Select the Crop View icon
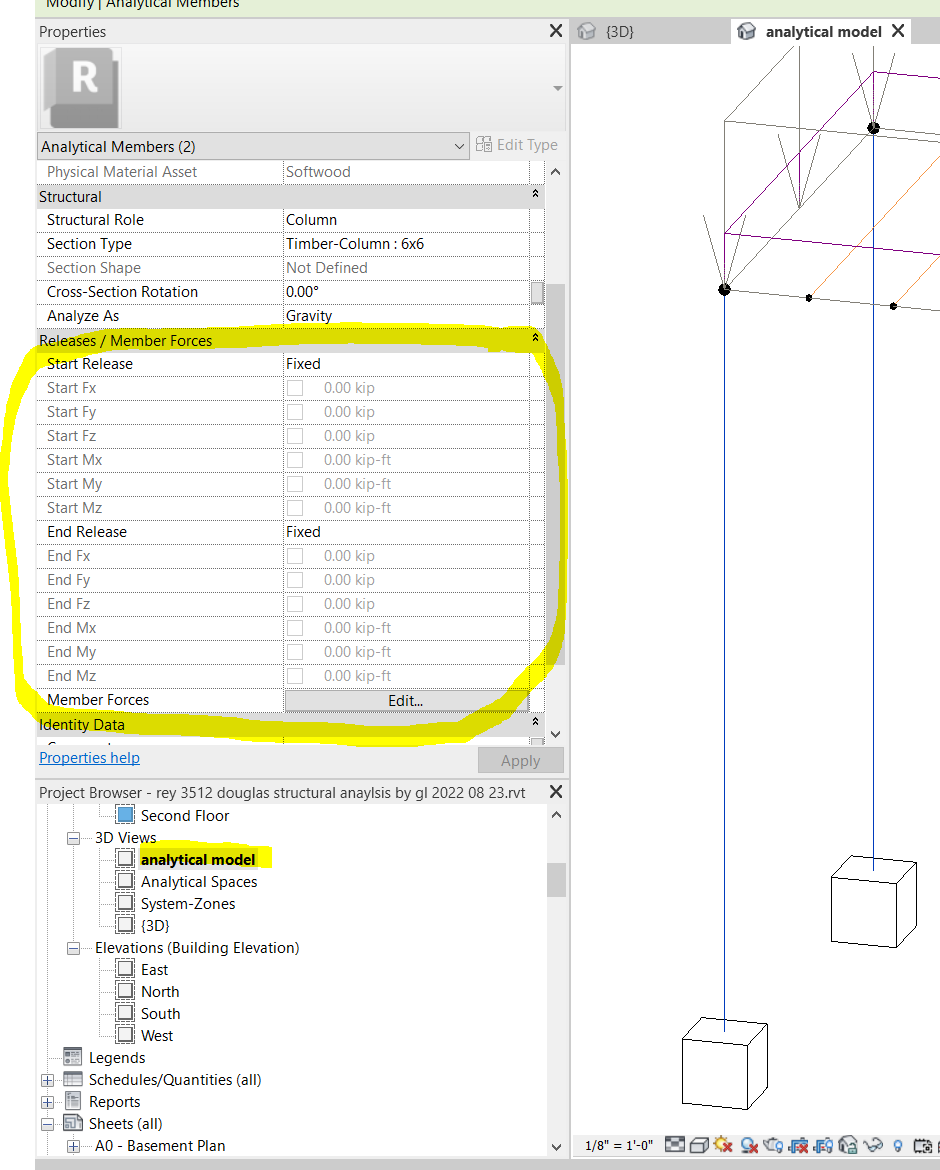This screenshot has width=940, height=1170. point(798,1146)
